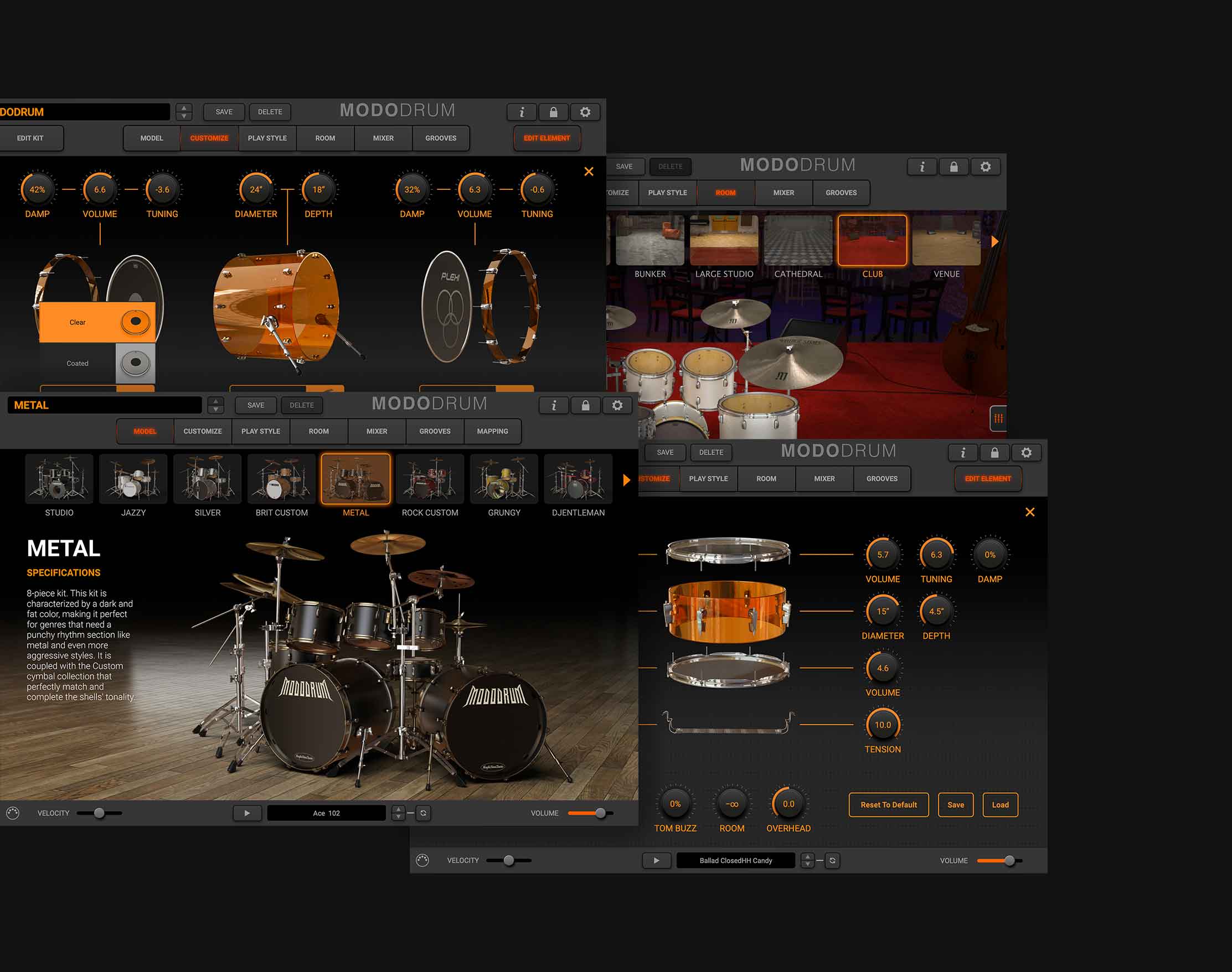Open Ace 102 groove selector

(326, 813)
